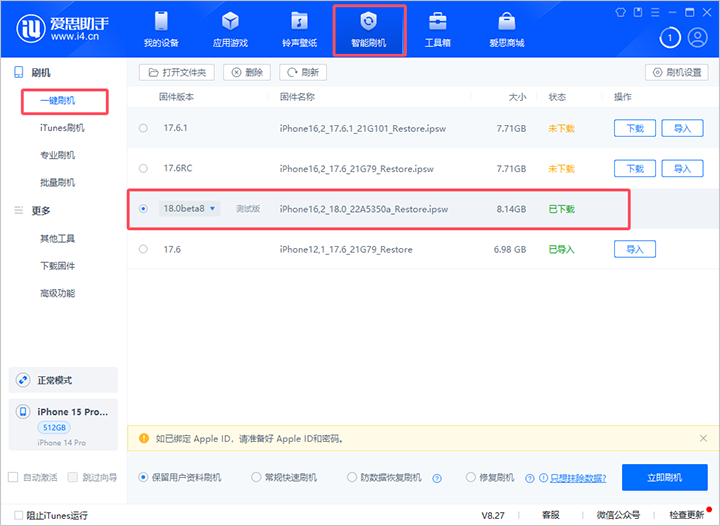Switch to iTunes刷机 in the sidebar
The image size is (720, 526).
(62, 128)
